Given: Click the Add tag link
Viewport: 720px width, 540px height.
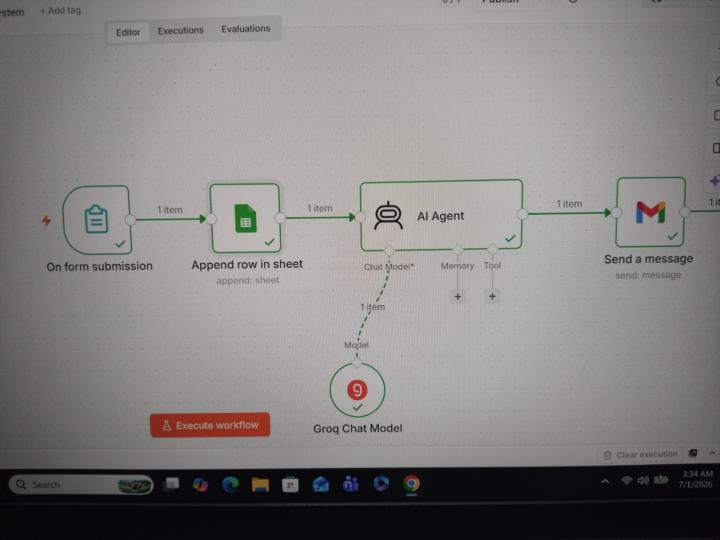Looking at the screenshot, I should coord(61,10).
